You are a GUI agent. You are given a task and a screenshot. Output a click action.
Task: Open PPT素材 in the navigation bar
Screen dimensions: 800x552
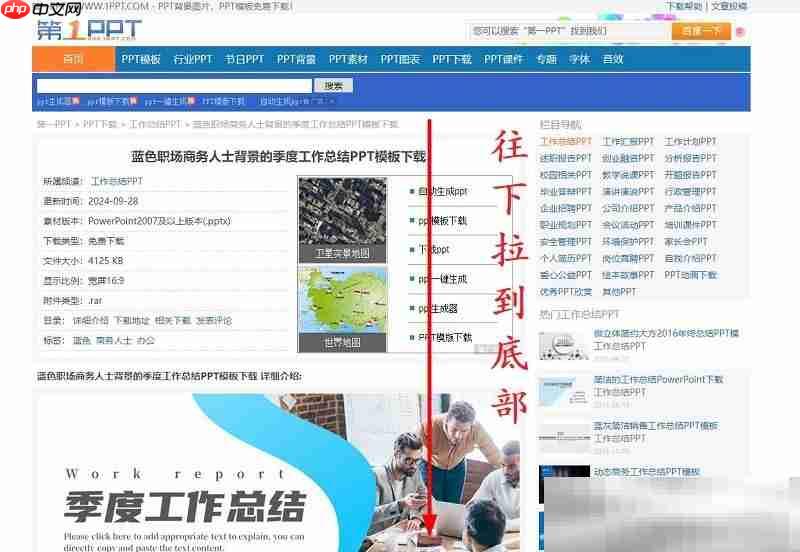tap(348, 59)
